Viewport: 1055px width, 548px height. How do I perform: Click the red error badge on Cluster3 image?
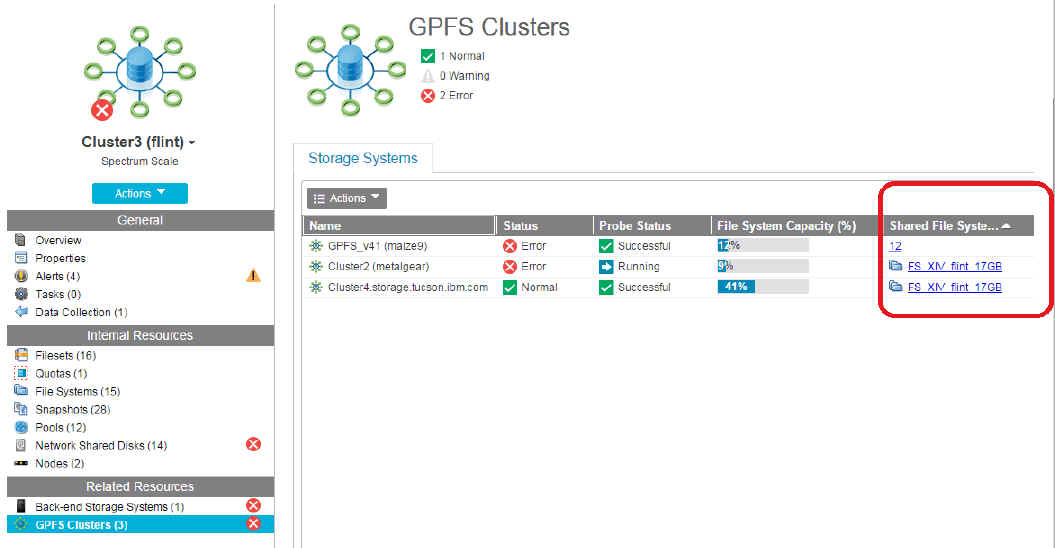pyautogui.click(x=102, y=110)
